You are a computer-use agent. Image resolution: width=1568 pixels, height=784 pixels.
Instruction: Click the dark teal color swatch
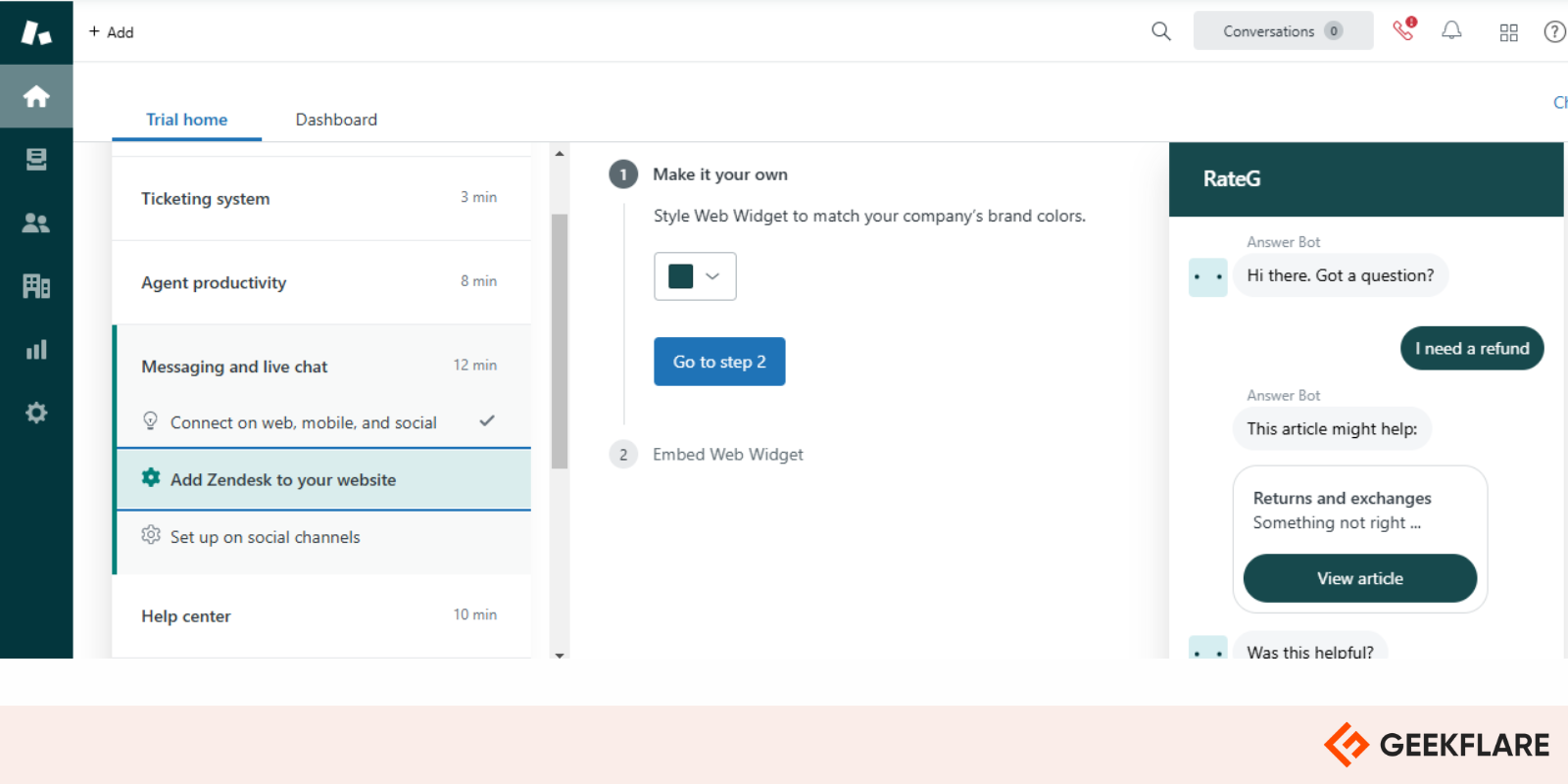[680, 276]
